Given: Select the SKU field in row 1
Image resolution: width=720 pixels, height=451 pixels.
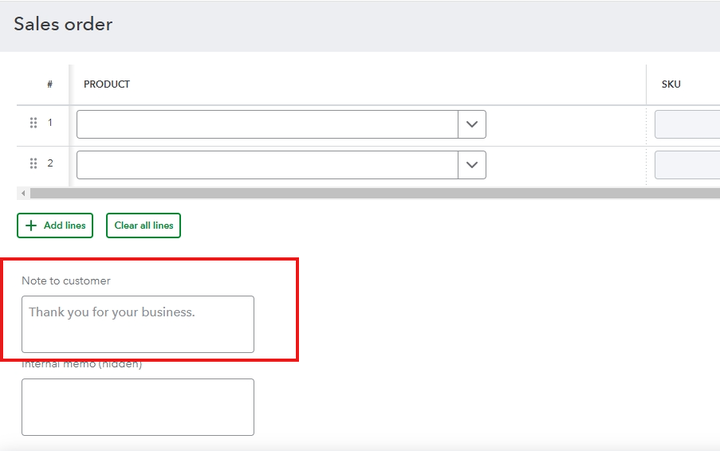Looking at the screenshot, I should pyautogui.click(x=688, y=125).
